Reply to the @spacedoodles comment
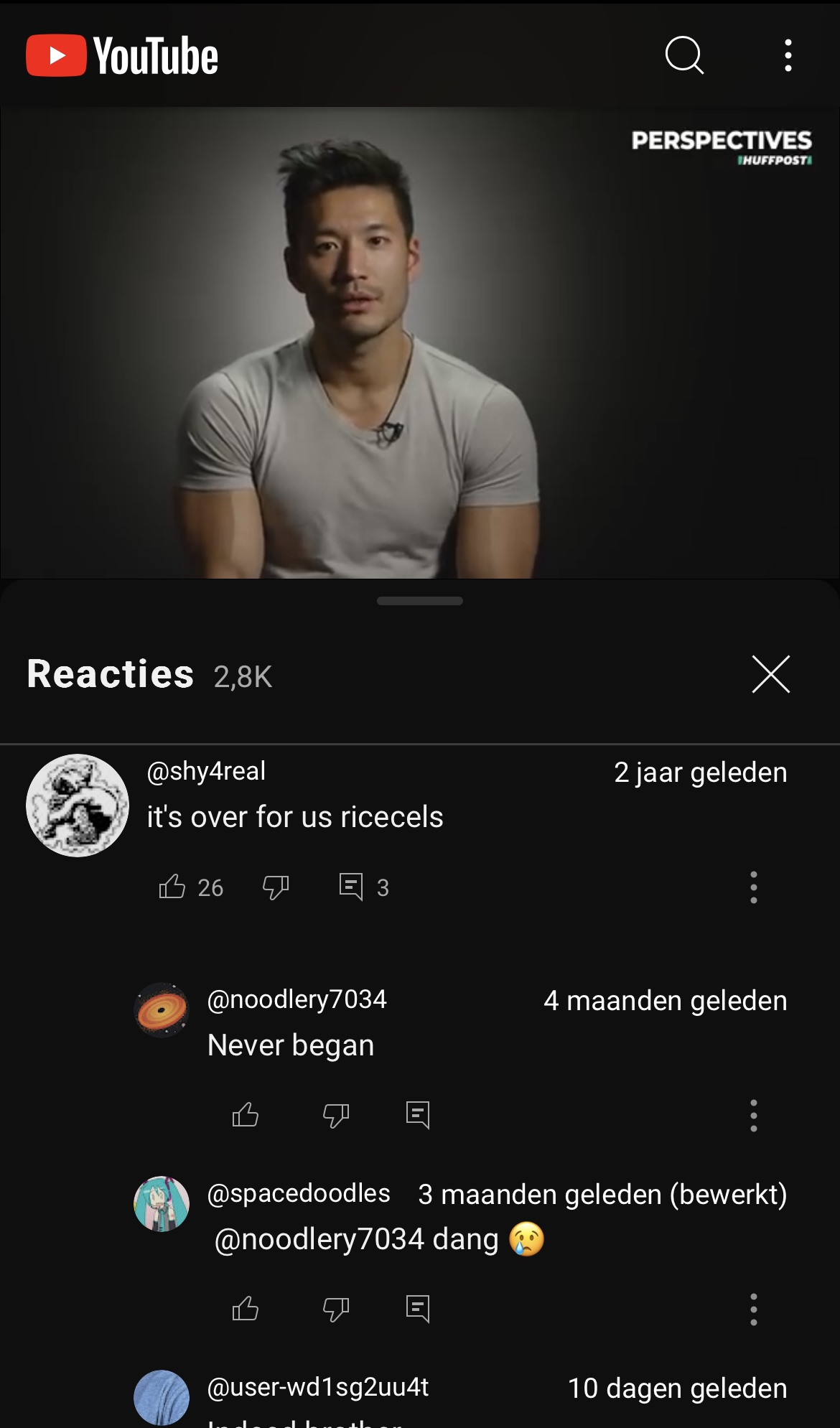Screen dimensions: 840x1428 pos(418,1309)
